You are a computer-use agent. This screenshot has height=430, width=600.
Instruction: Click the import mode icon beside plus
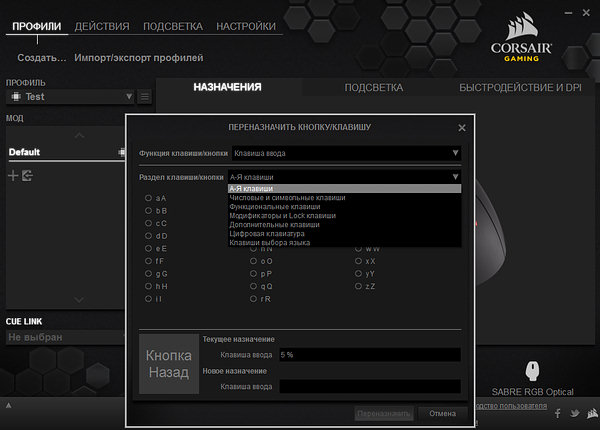pyautogui.click(x=27, y=176)
